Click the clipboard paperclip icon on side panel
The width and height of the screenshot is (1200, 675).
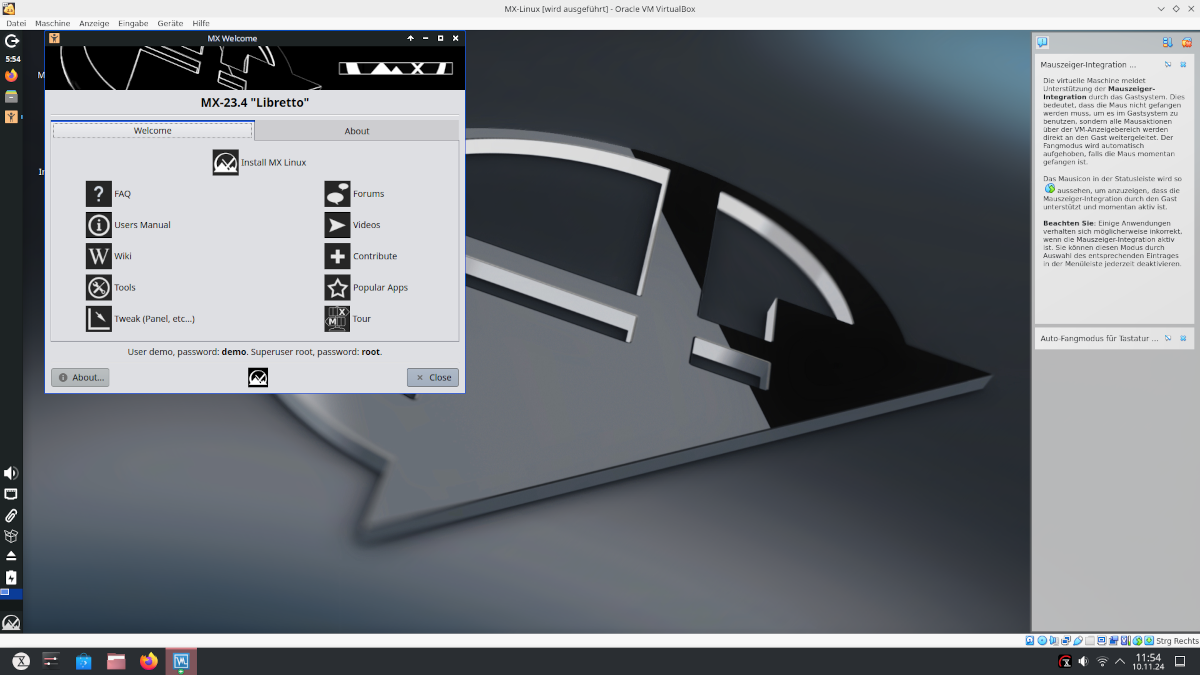pyautogui.click(x=11, y=515)
